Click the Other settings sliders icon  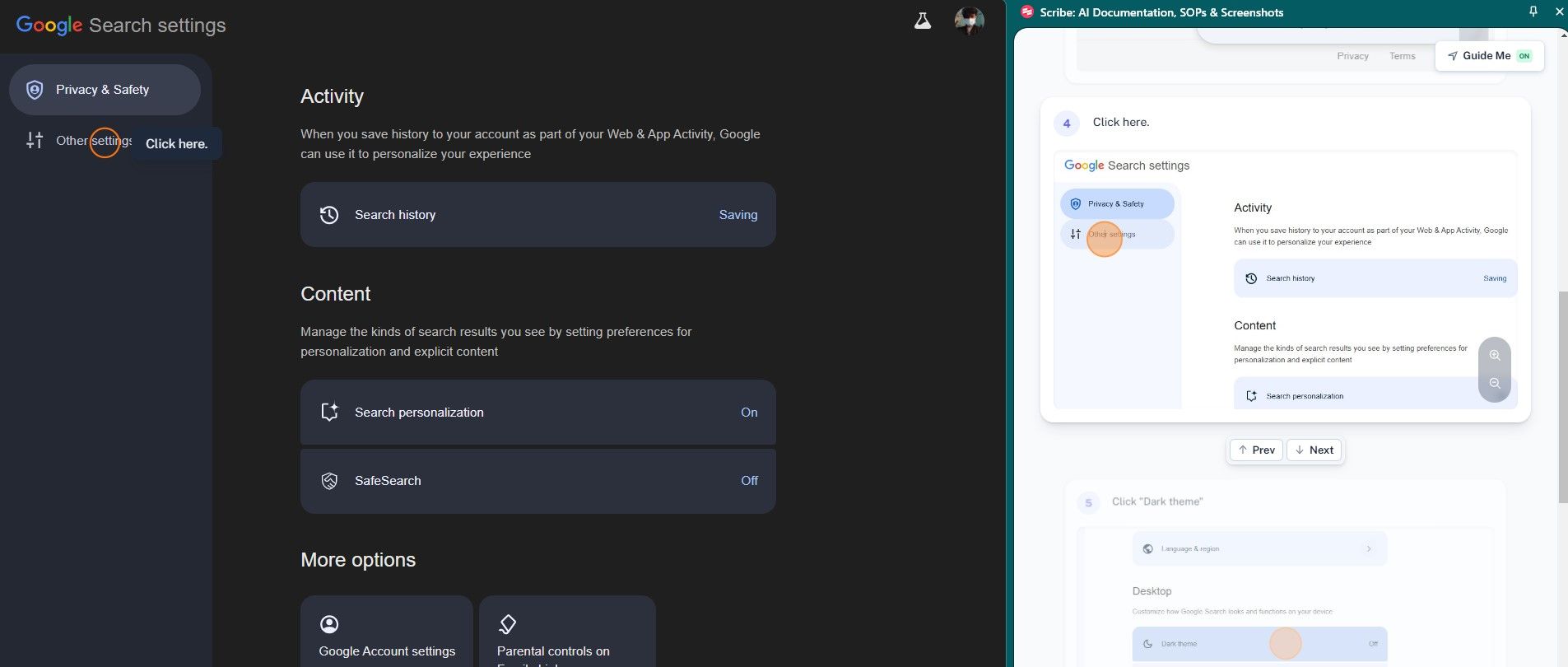tap(35, 141)
